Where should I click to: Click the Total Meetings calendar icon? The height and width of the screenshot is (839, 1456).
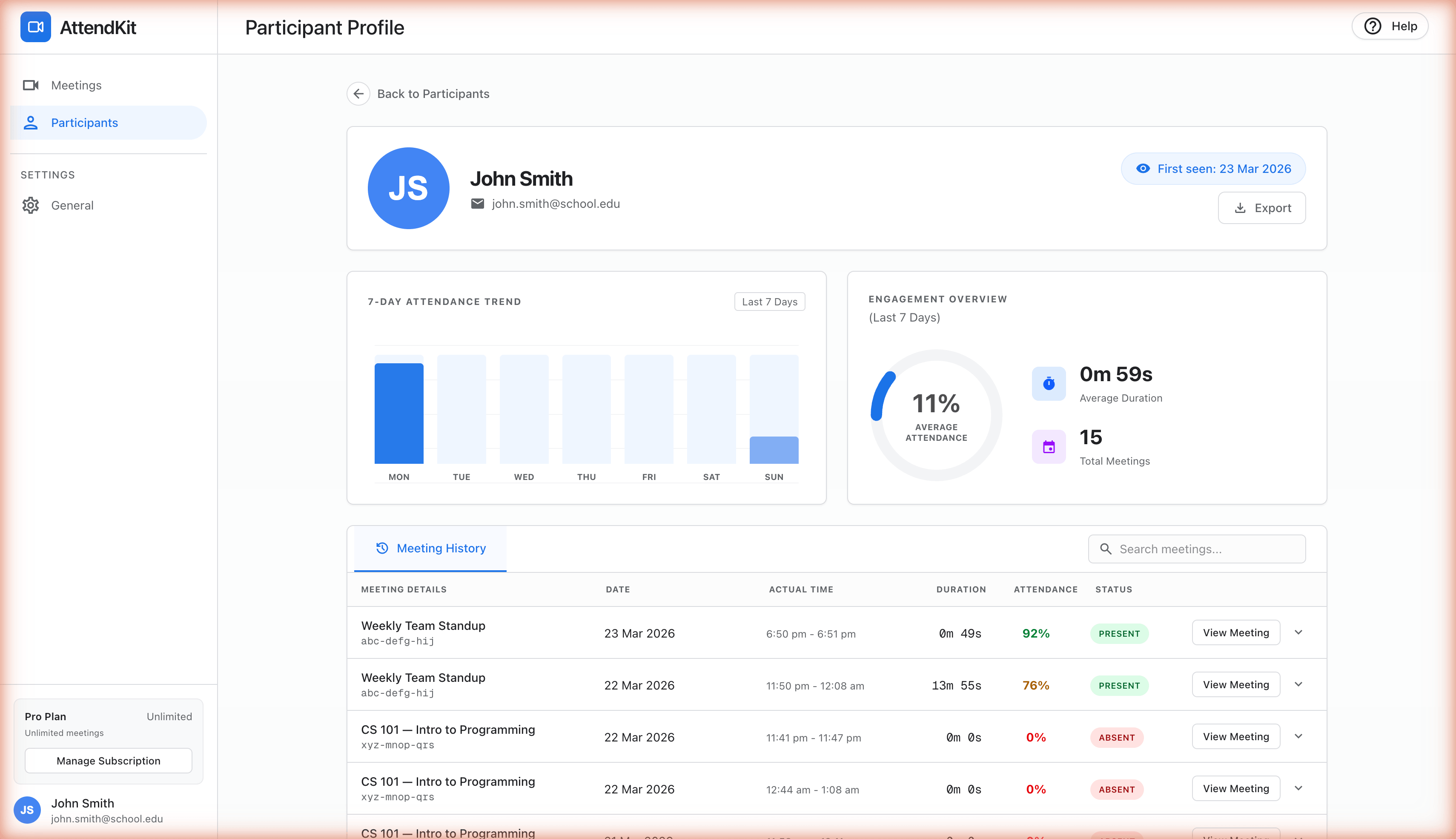click(1049, 447)
